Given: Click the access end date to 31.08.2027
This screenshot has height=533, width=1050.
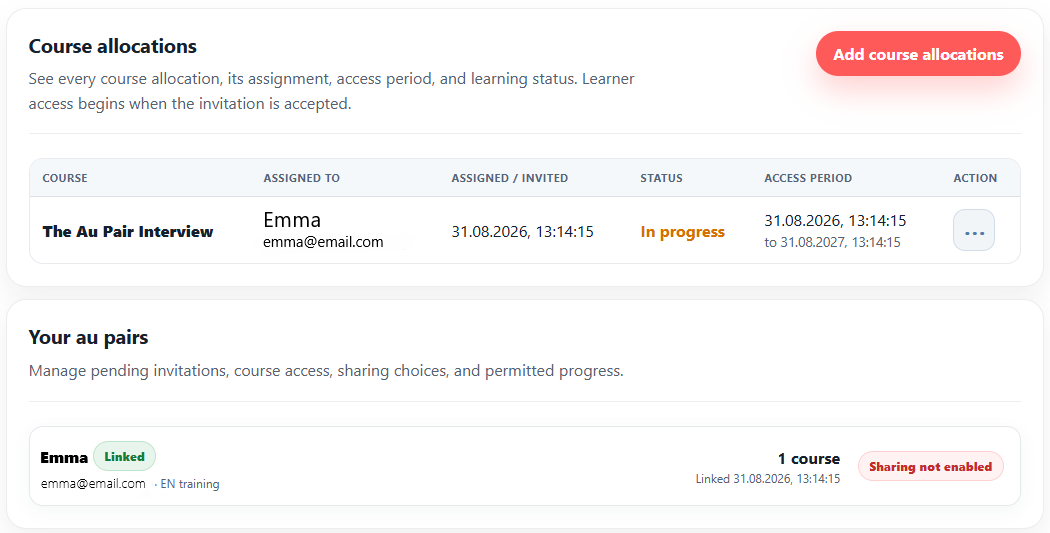Looking at the screenshot, I should pyautogui.click(x=832, y=242).
